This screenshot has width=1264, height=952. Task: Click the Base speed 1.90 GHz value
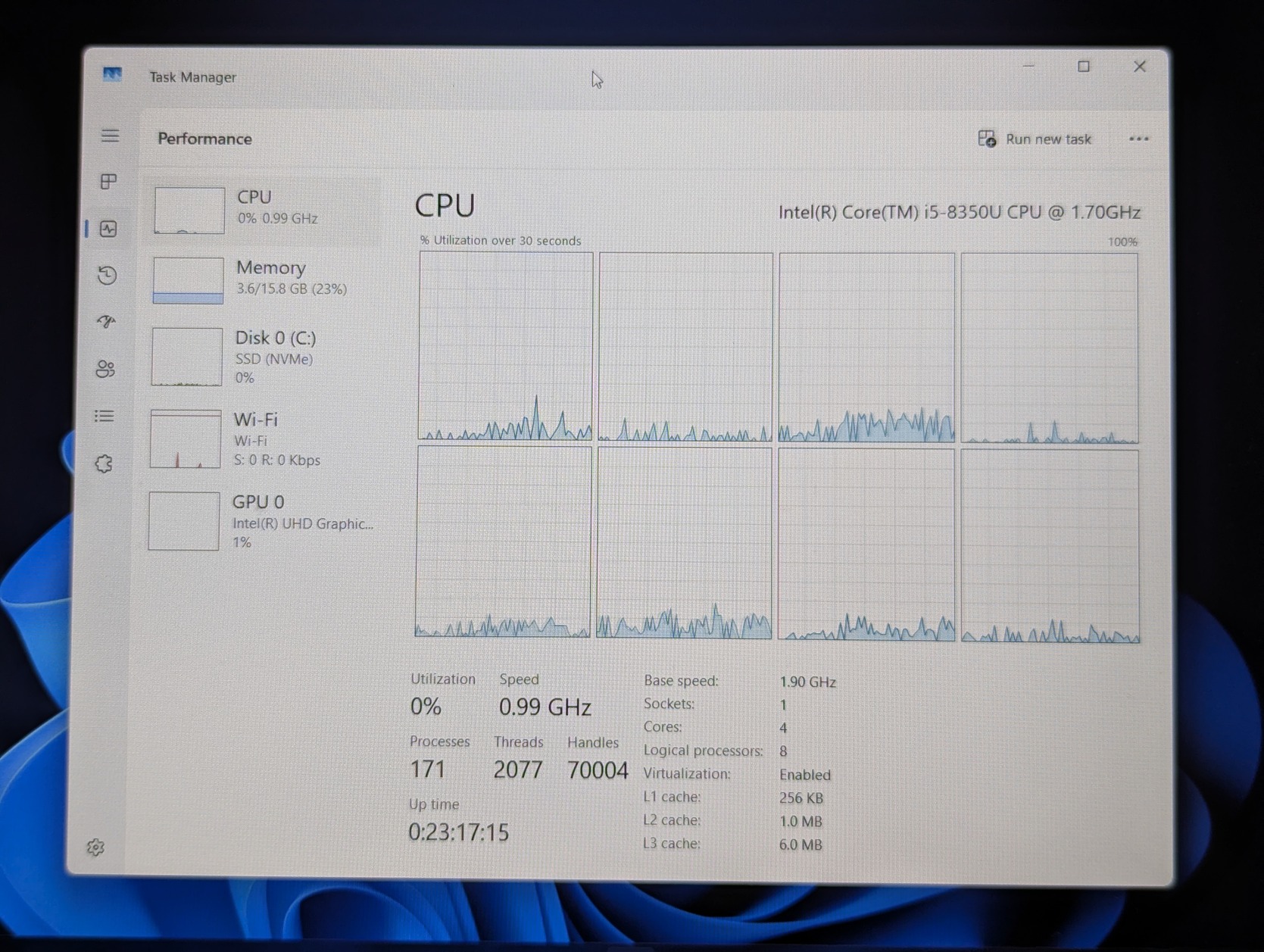pos(807,682)
